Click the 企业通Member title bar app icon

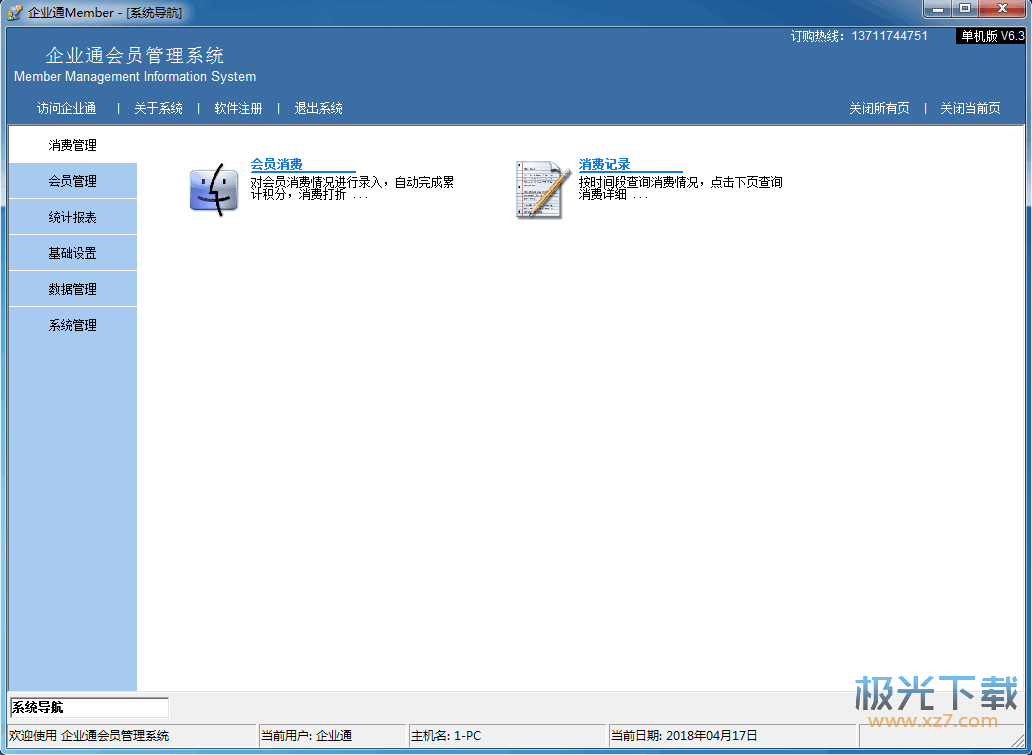pos(14,12)
